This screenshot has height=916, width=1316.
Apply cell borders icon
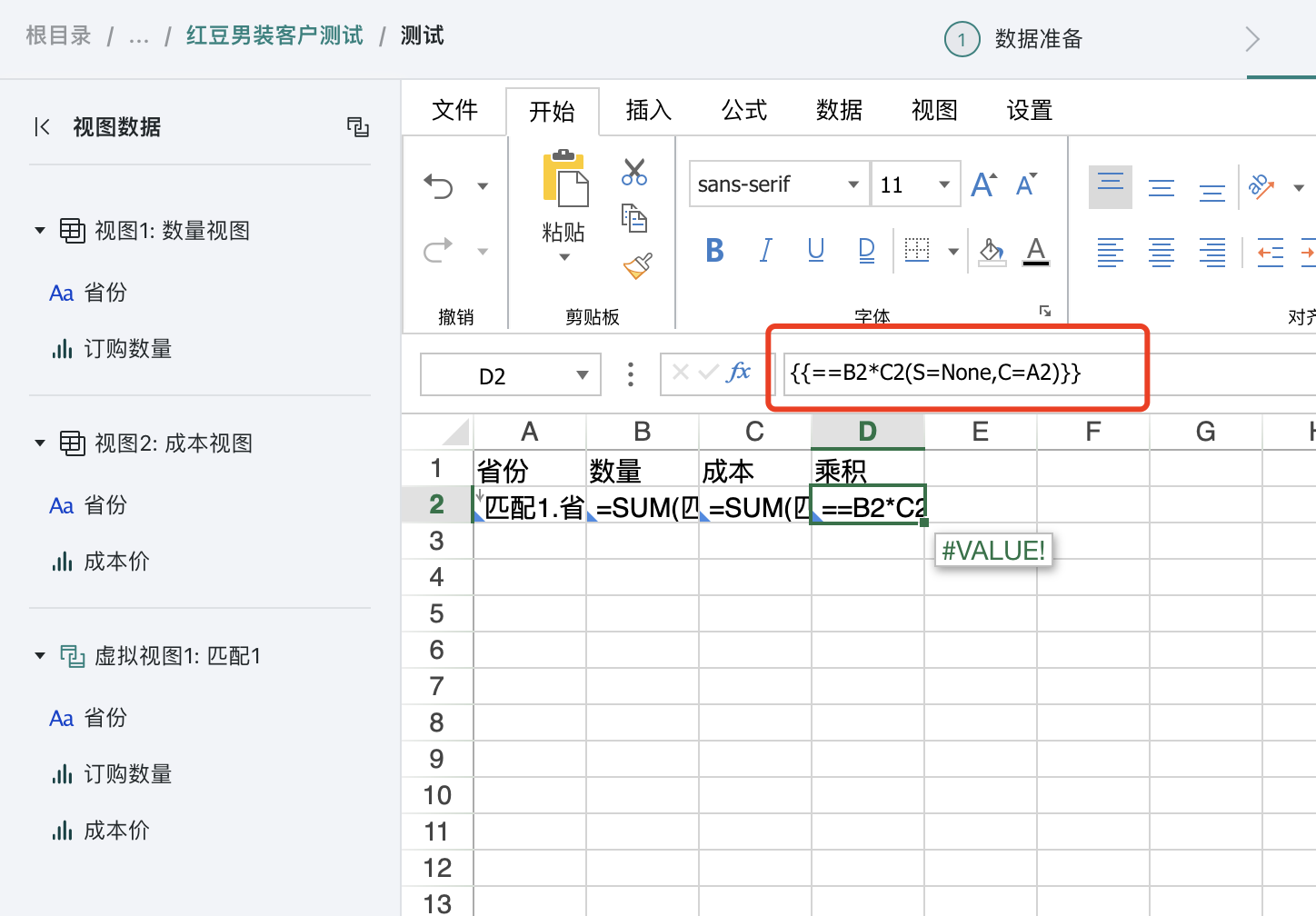pyautogui.click(x=917, y=250)
